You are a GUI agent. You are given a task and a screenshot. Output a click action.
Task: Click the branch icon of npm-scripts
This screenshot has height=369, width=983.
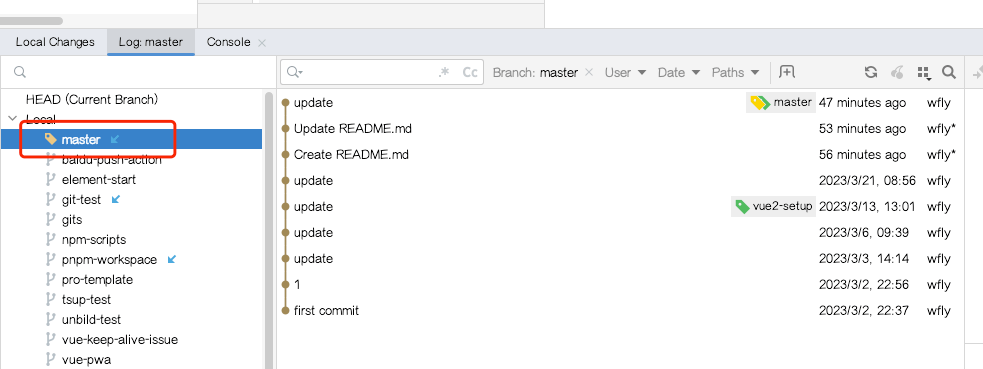click(x=51, y=239)
